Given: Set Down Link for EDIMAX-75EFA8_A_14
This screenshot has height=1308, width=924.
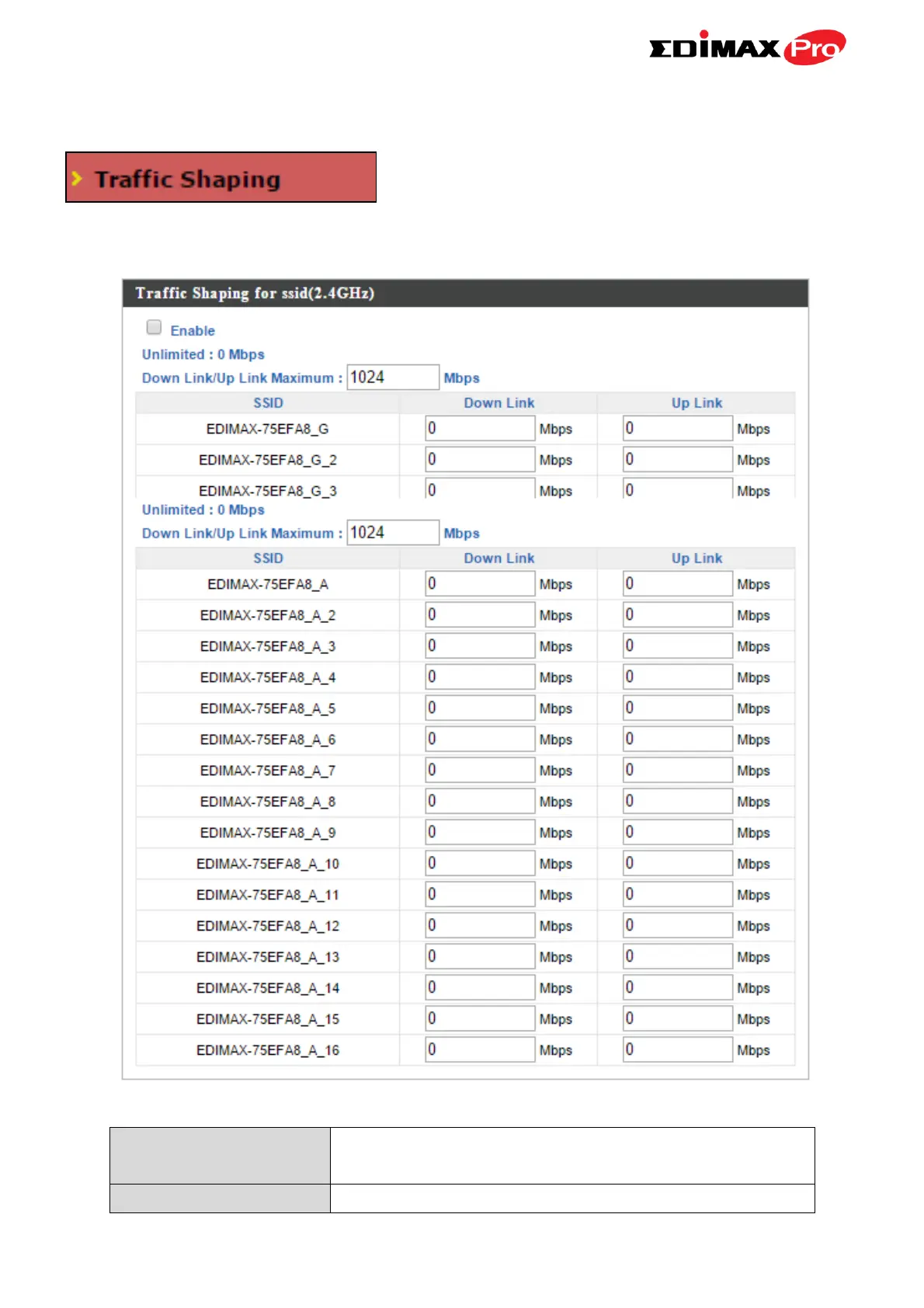Looking at the screenshot, I should tap(481, 988).
